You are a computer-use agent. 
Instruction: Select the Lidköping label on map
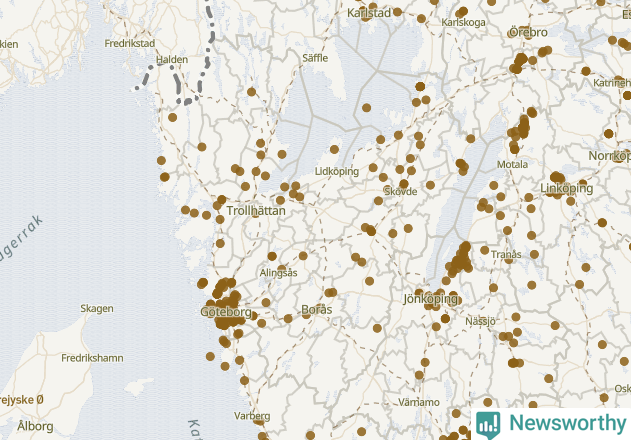(x=337, y=171)
